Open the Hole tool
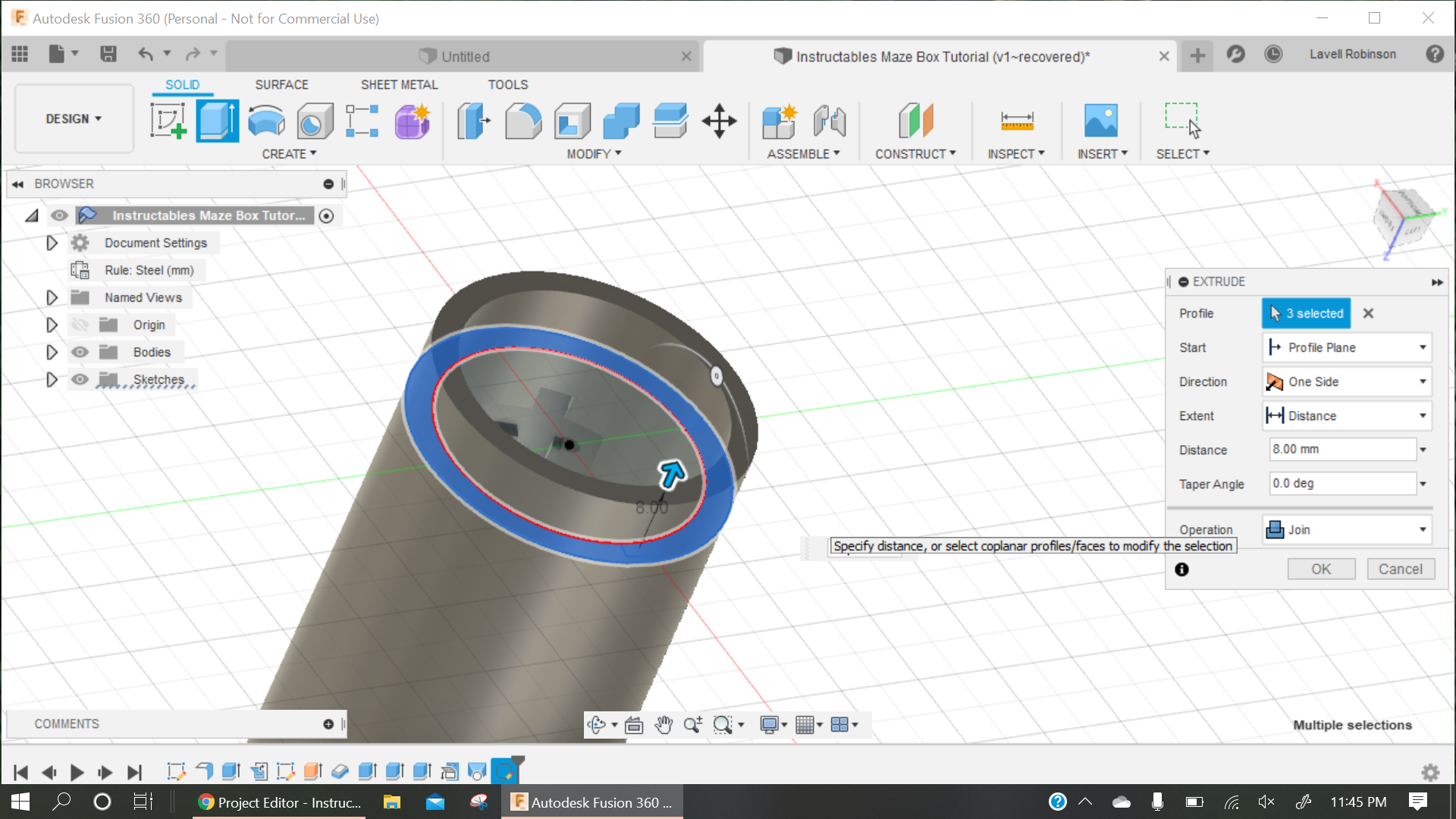This screenshot has width=1456, height=819. [315, 121]
